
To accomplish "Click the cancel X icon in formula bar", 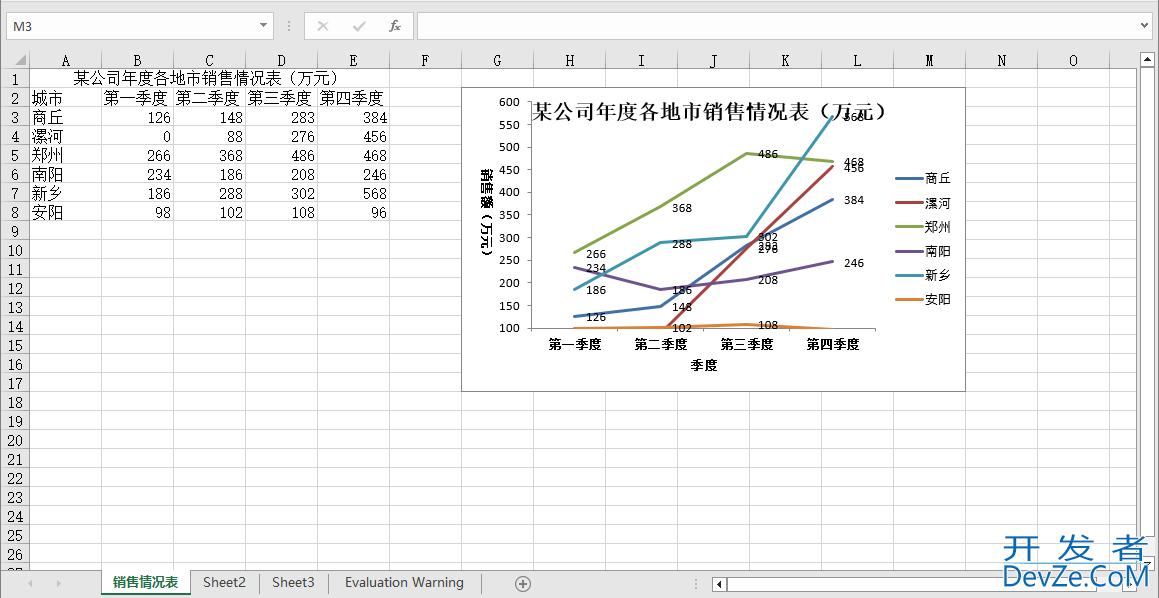I will tap(322, 26).
